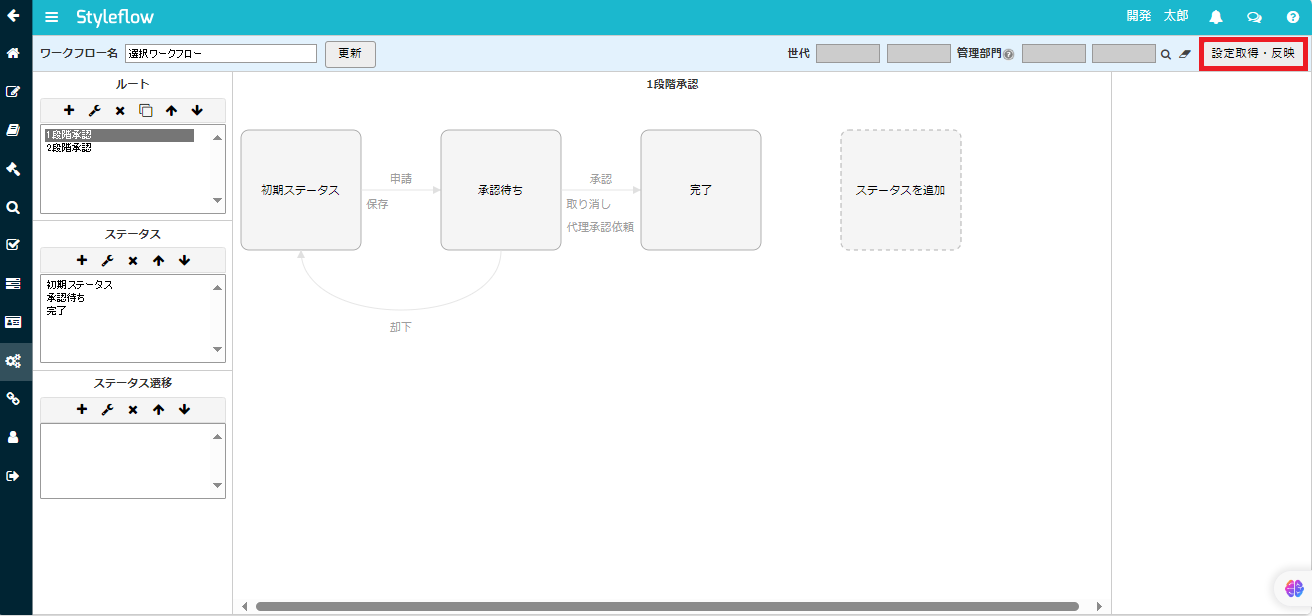This screenshot has height=616, width=1312.
Task: Move the route down with the down arrow
Action: [197, 110]
